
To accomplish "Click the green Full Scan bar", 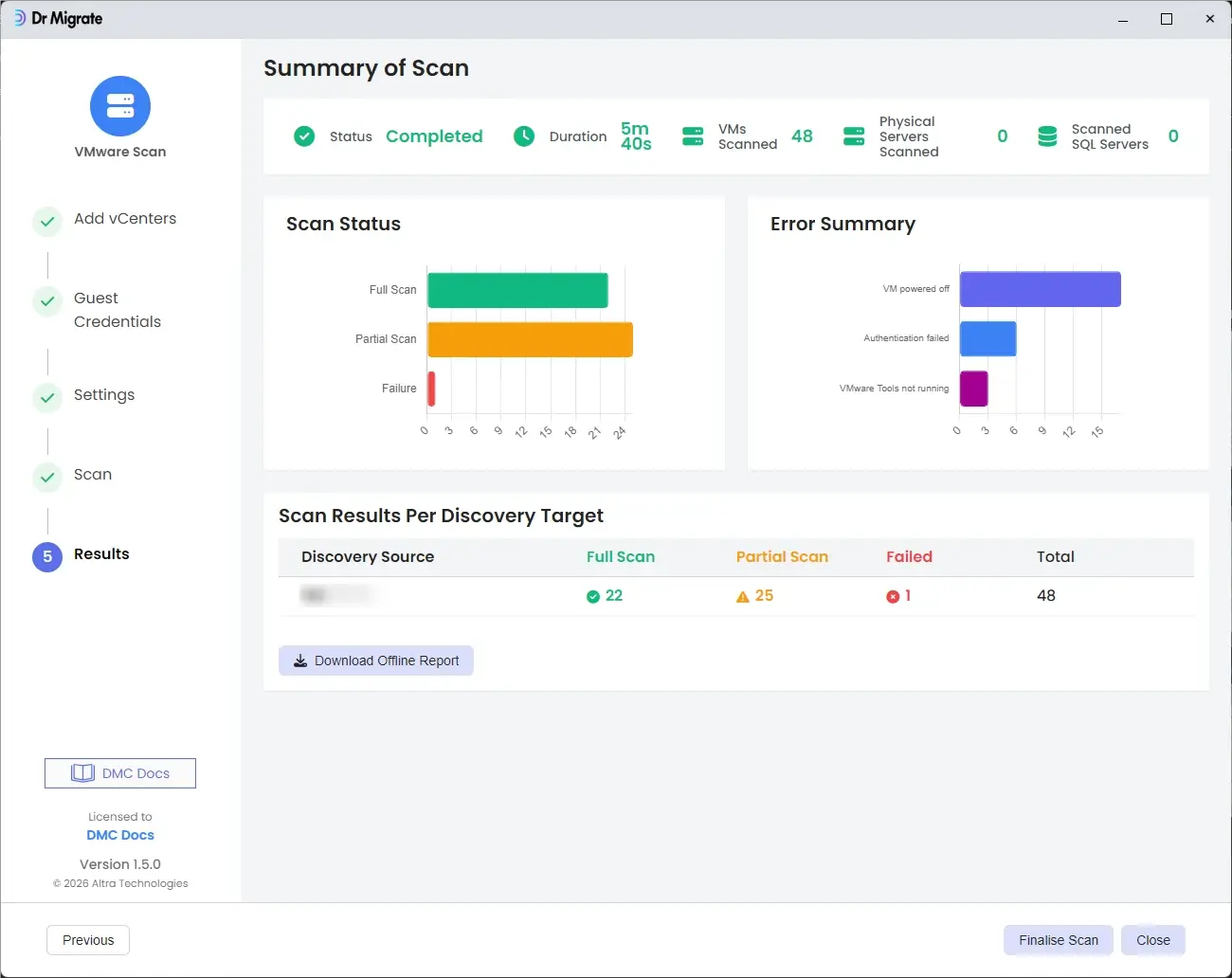I will tap(517, 290).
